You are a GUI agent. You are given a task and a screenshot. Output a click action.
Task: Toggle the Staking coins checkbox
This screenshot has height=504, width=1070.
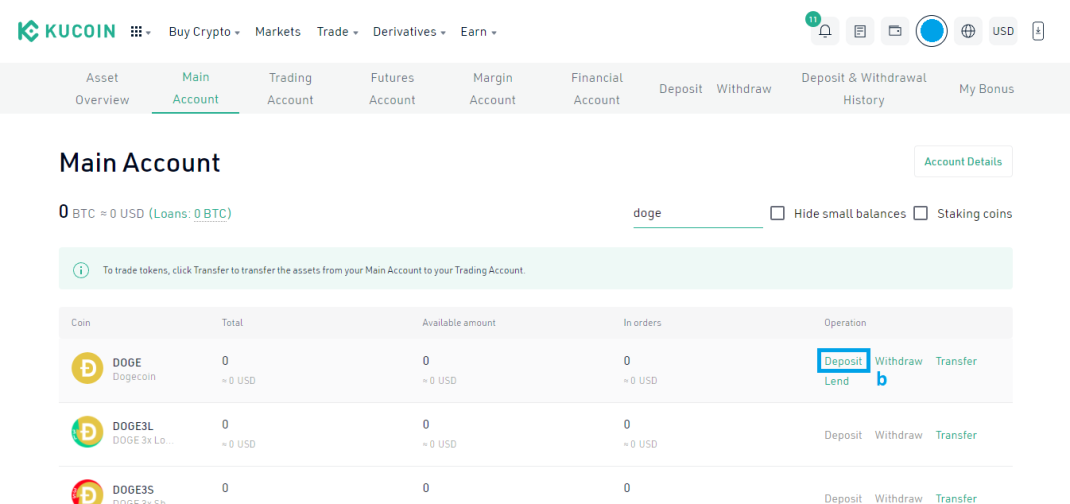click(921, 213)
